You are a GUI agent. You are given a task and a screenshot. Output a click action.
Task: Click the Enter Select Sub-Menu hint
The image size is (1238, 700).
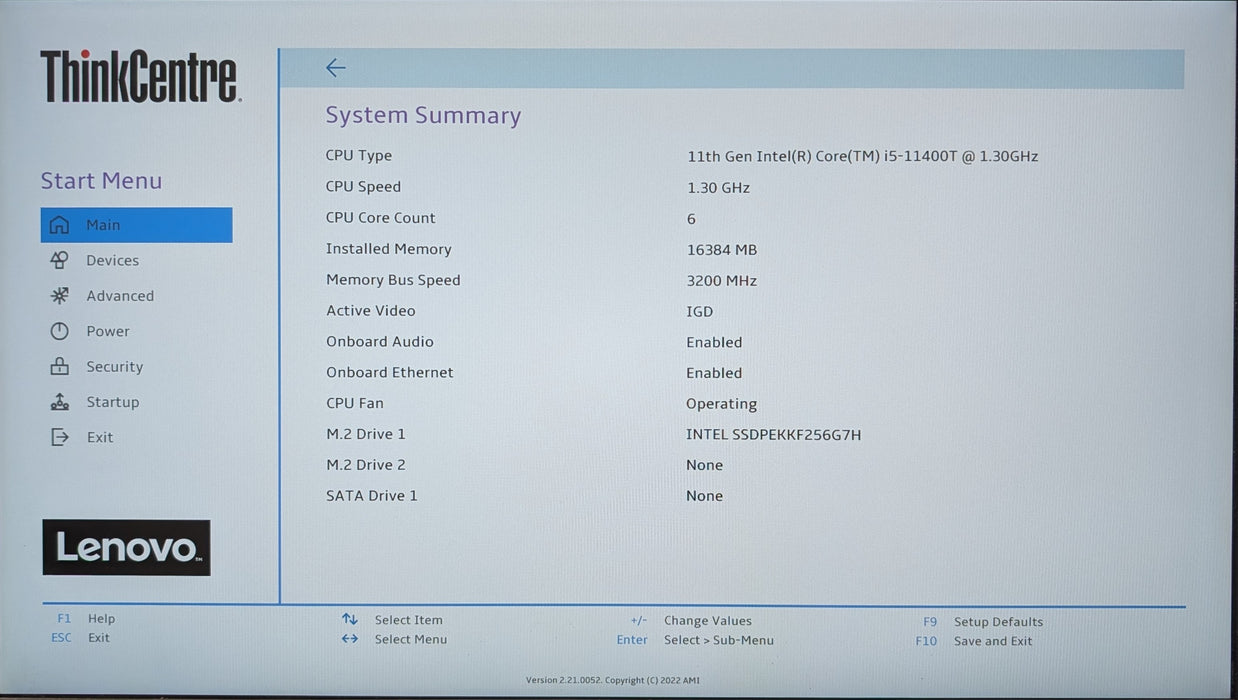click(695, 640)
